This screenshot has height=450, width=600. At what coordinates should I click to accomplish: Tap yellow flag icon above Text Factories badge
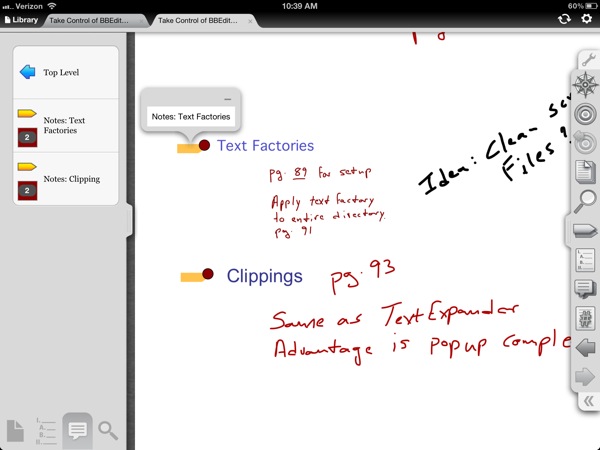coord(27,113)
